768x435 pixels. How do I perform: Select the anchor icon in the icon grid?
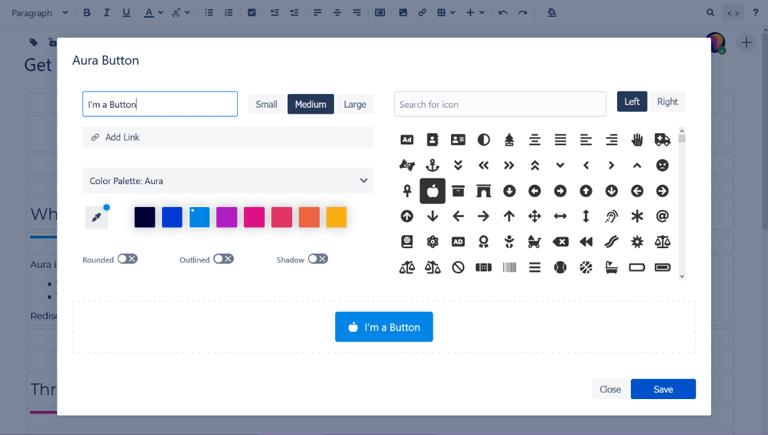coord(432,166)
